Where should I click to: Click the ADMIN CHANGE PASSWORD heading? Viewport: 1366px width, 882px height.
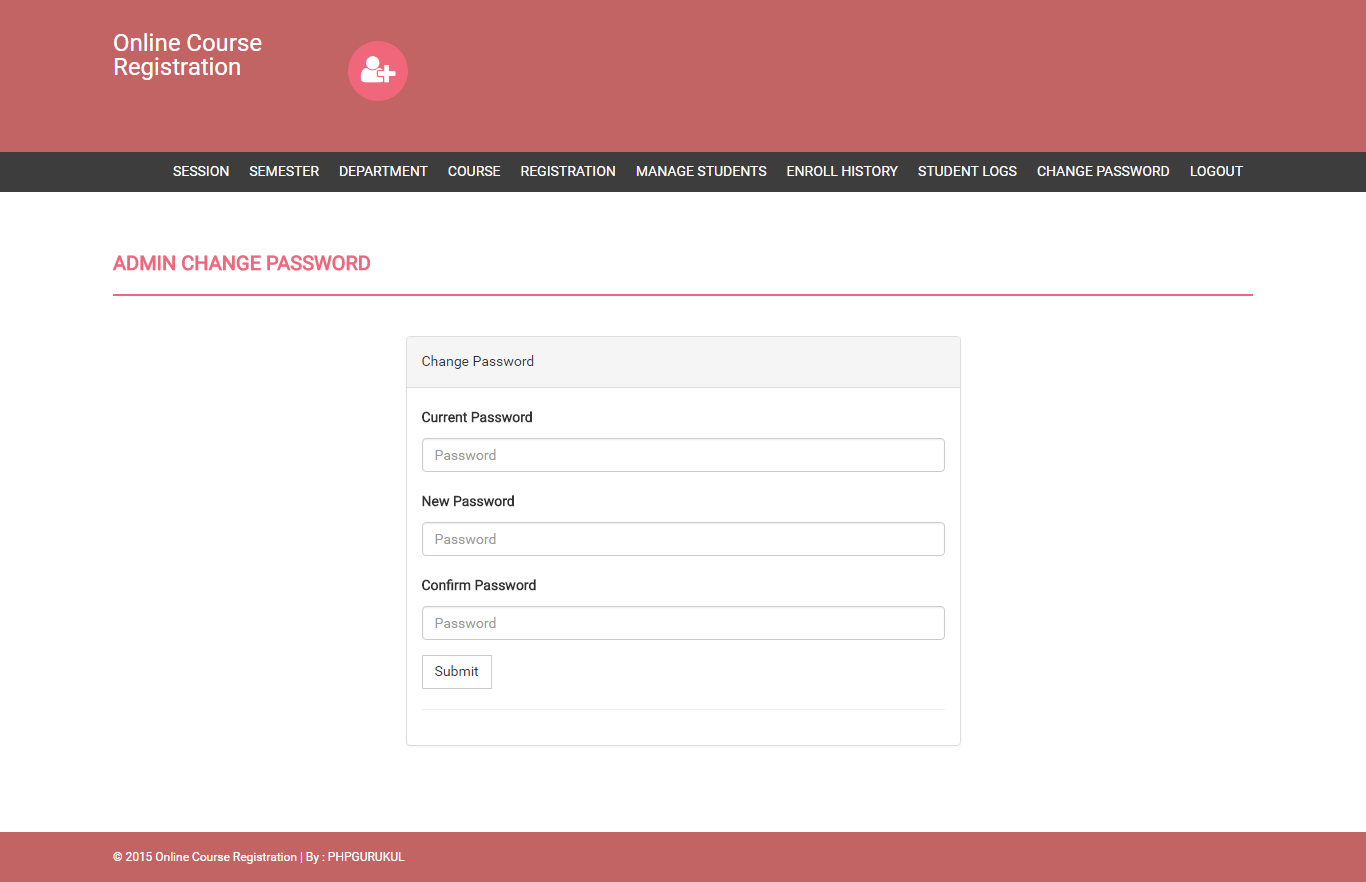(241, 263)
